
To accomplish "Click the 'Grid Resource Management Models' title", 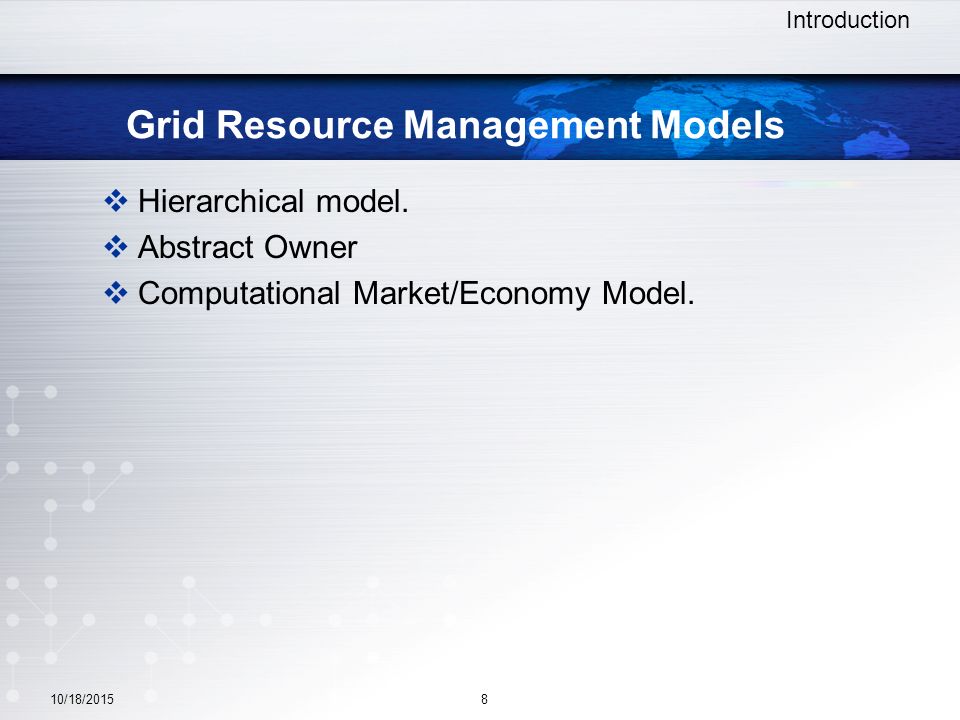I will point(455,126).
